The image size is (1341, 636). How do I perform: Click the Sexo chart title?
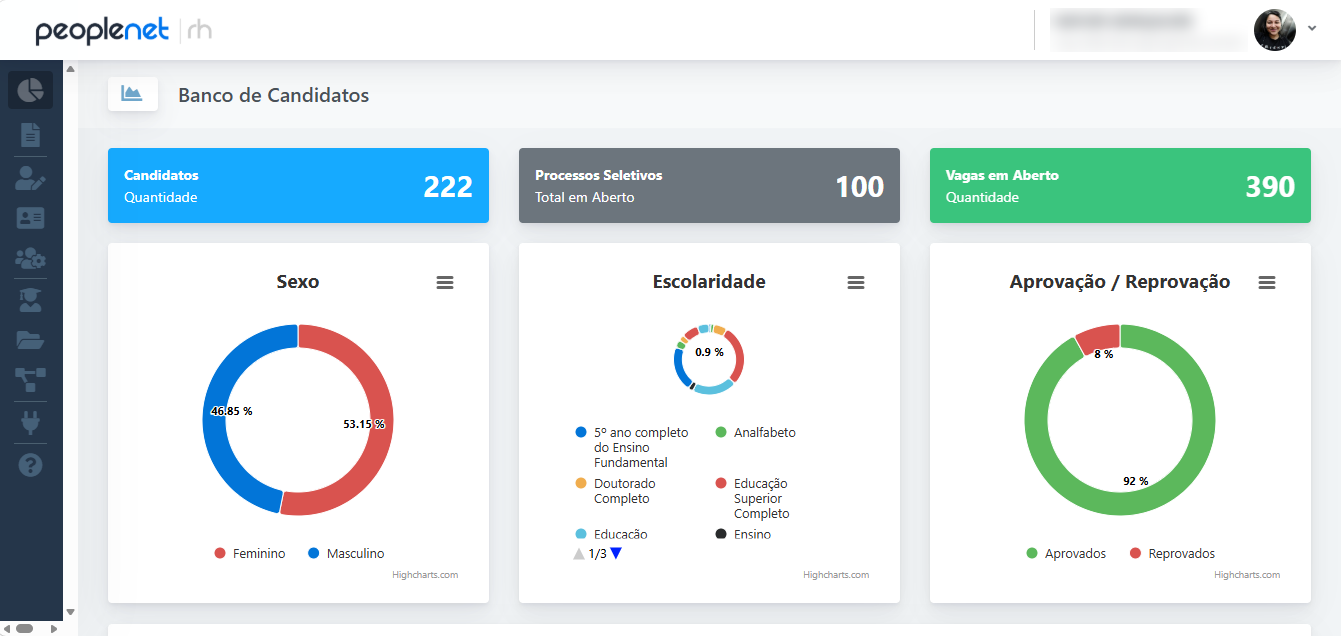(x=298, y=282)
